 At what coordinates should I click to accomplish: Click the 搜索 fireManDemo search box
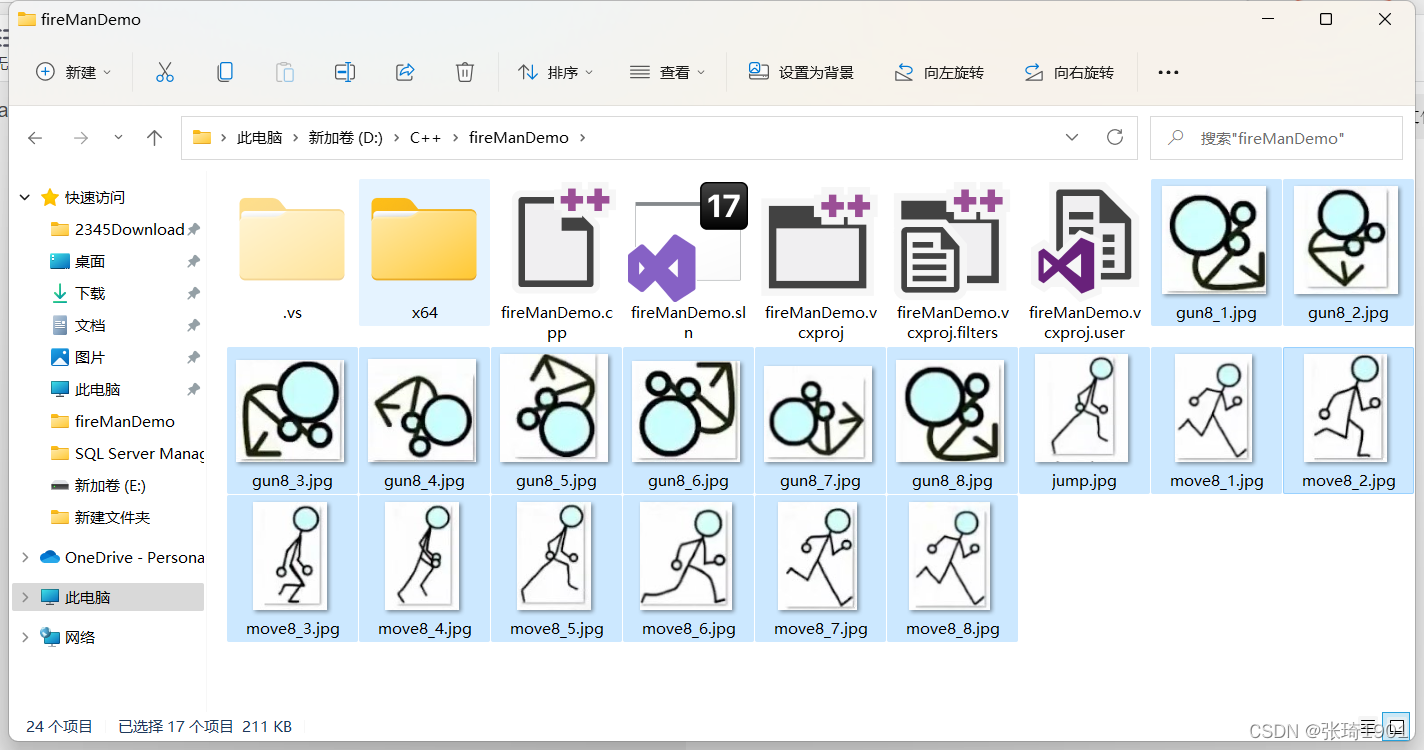[x=1276, y=138]
